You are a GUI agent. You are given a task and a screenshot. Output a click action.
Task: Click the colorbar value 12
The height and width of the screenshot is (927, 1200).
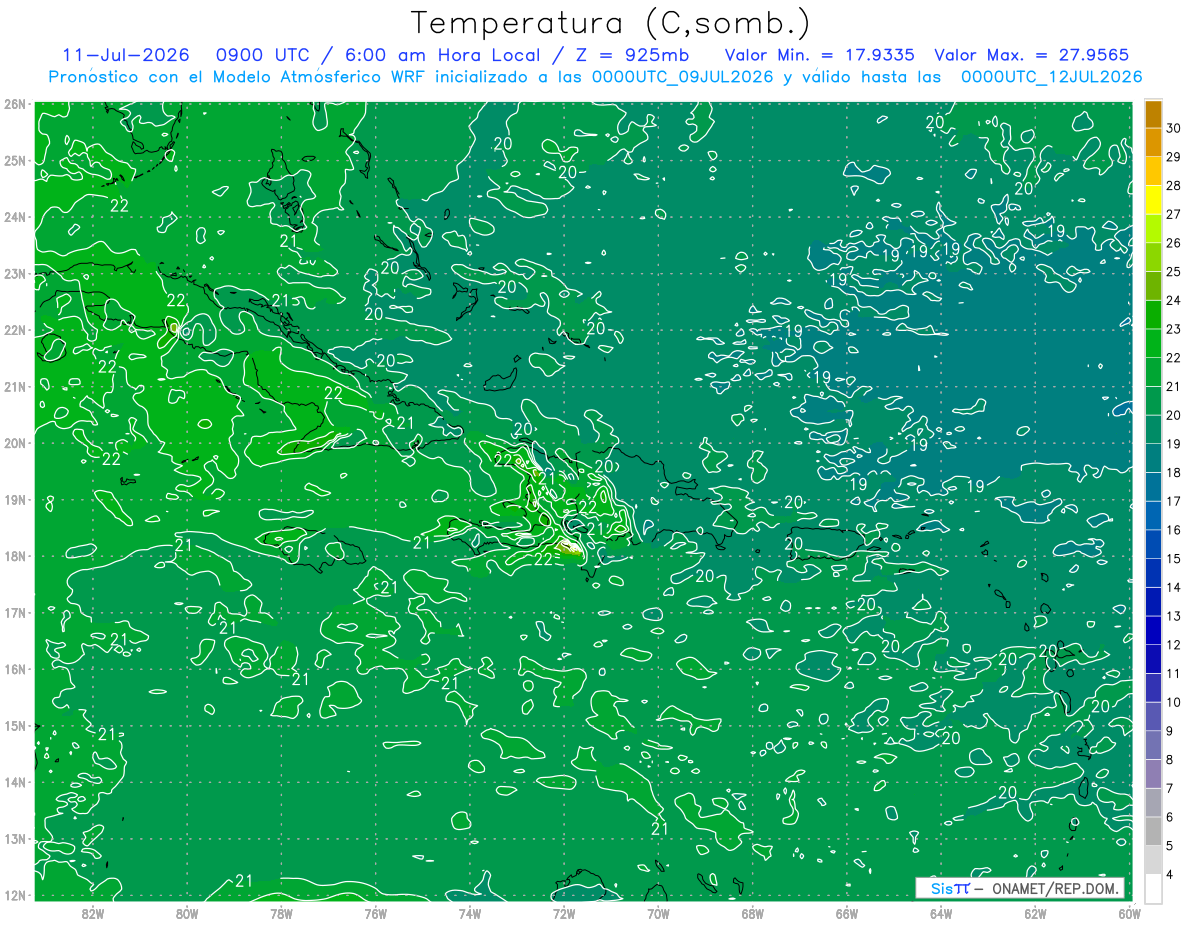[x=1173, y=645]
